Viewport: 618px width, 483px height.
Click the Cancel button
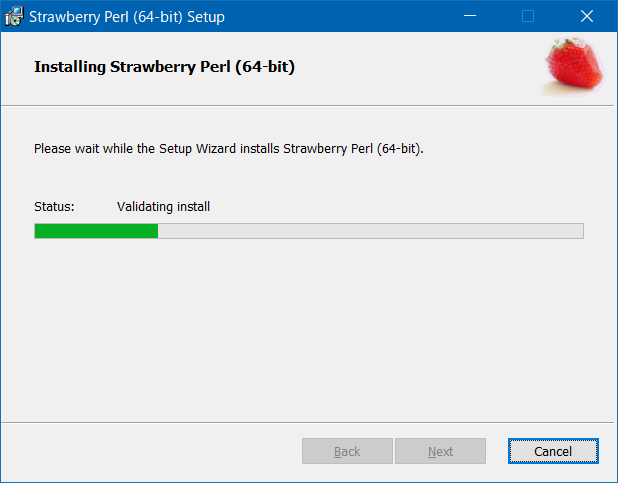coord(553,451)
